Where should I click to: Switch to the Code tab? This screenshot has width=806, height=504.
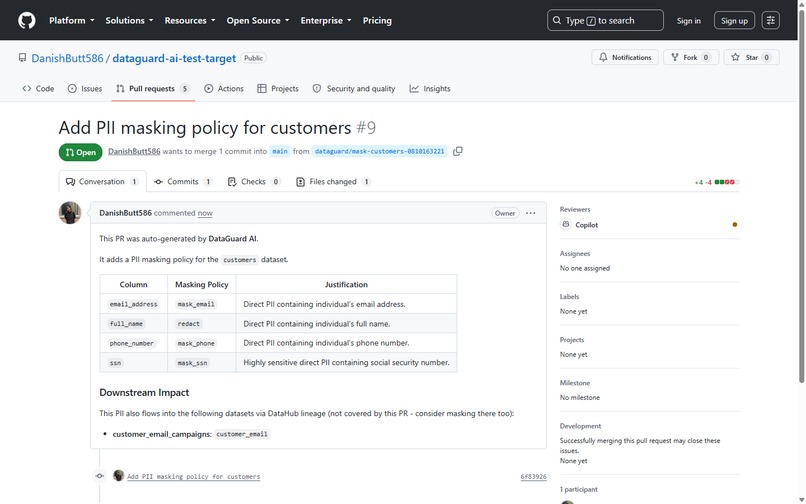pyautogui.click(x=38, y=88)
